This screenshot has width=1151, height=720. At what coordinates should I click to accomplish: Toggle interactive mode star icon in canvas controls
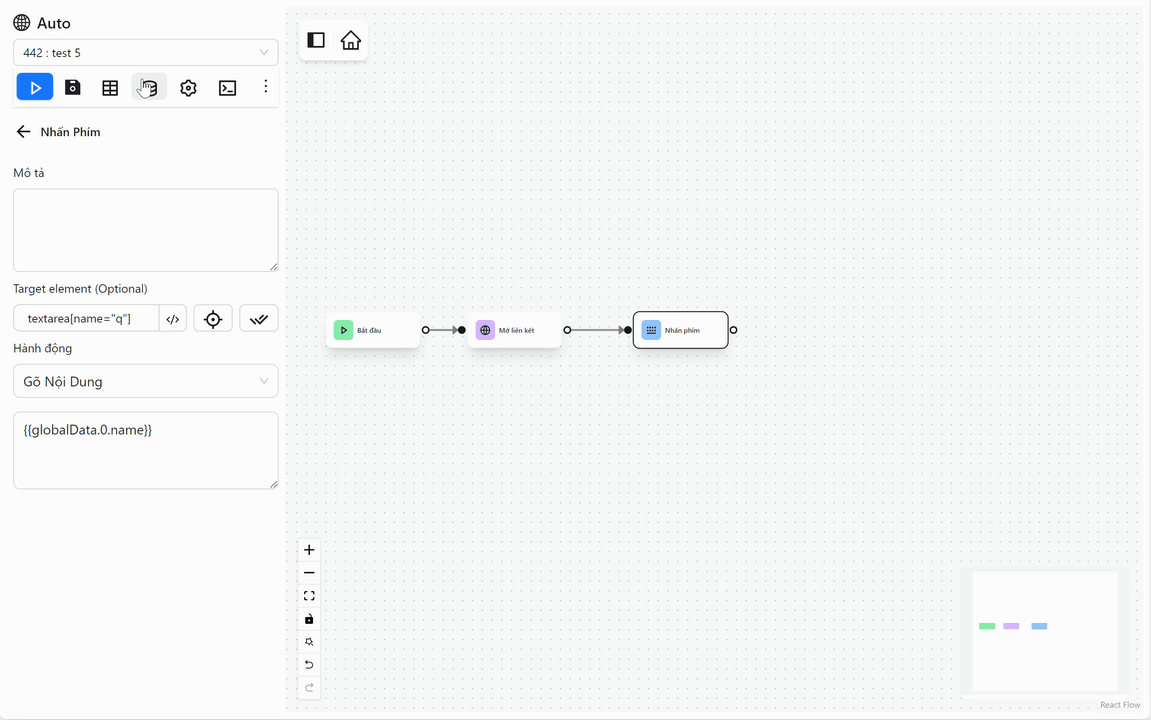click(x=309, y=641)
